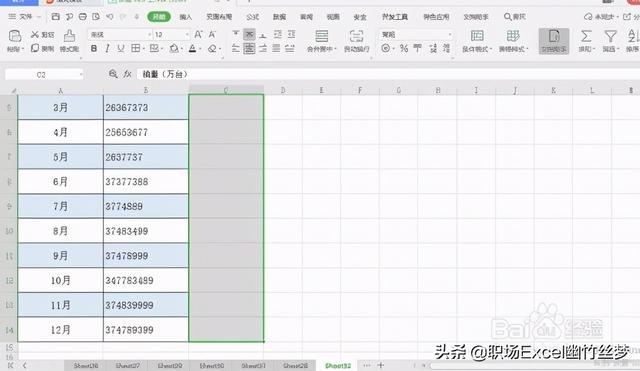This screenshot has height=371, width=640.
Task: Switch to the Data ribbon tab
Action: coord(280,17)
